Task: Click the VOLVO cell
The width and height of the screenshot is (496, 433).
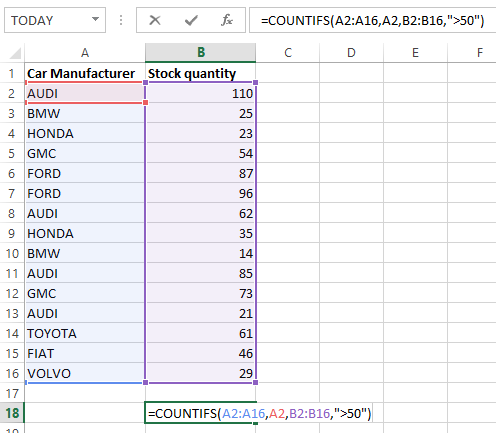Action: (85, 373)
